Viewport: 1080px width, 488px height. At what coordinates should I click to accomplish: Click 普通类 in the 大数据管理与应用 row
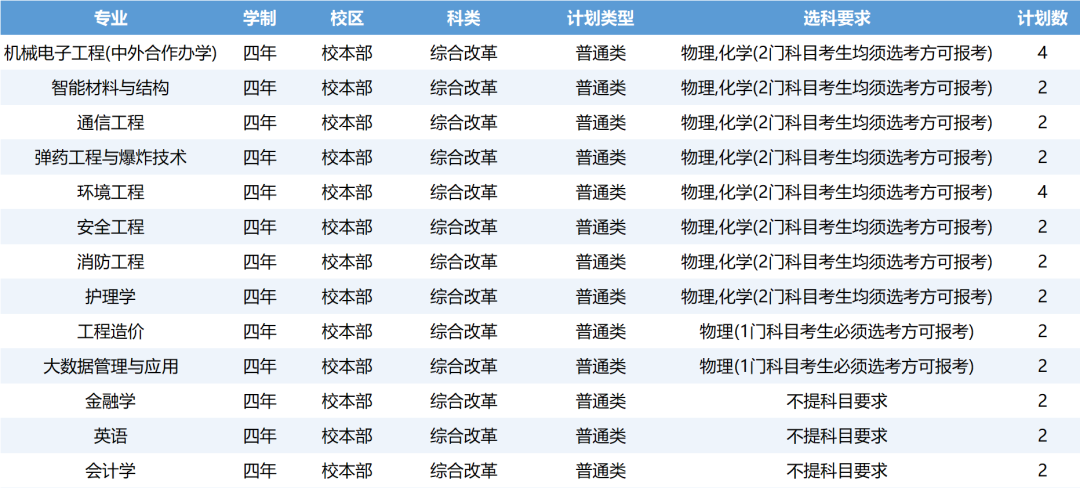[601, 366]
